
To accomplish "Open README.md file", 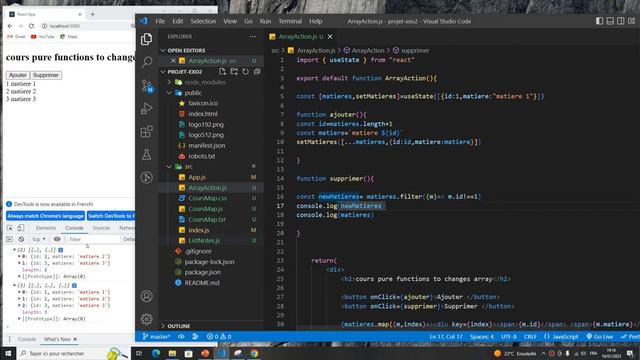I will 202,282.
